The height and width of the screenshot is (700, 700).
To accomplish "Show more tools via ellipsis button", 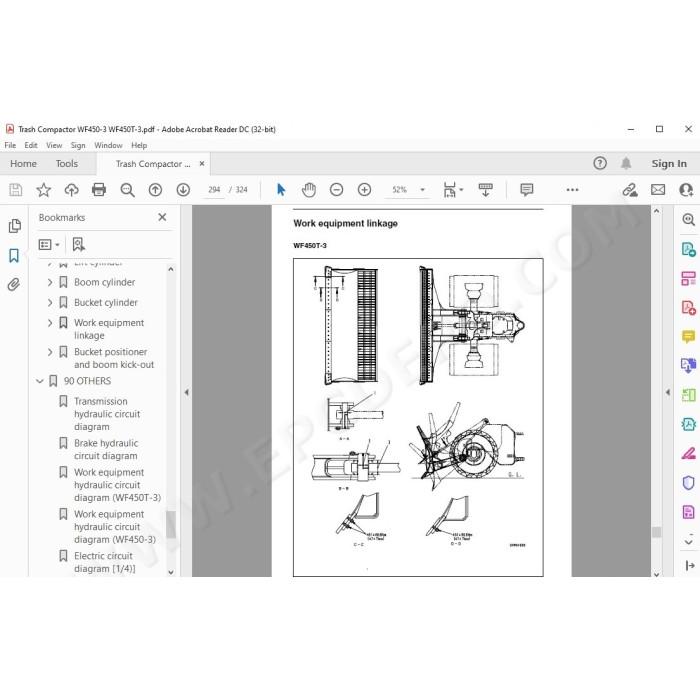I will click(572, 190).
